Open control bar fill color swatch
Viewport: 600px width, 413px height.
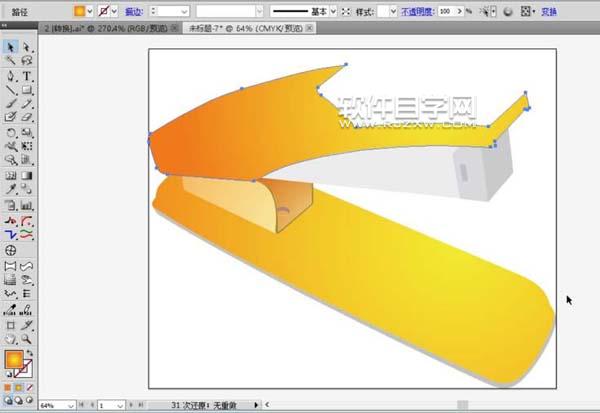pos(80,11)
